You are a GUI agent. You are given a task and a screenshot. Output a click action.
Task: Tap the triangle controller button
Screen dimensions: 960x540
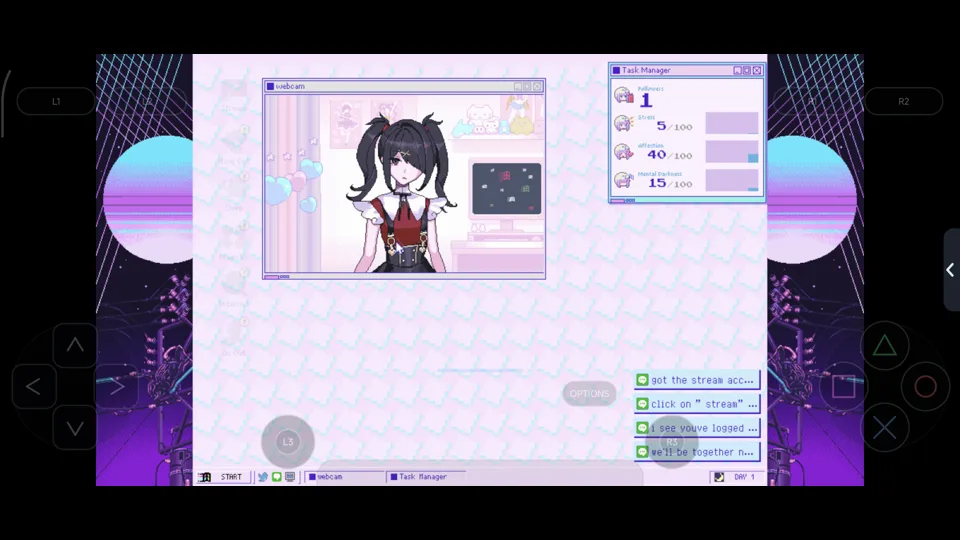point(884,346)
